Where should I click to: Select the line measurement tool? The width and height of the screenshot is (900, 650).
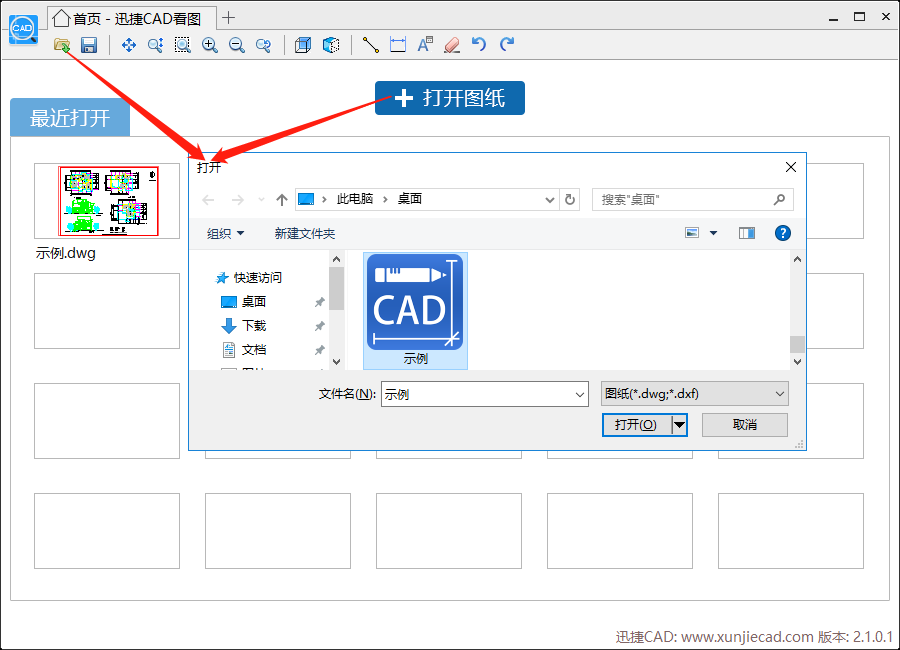click(x=371, y=45)
